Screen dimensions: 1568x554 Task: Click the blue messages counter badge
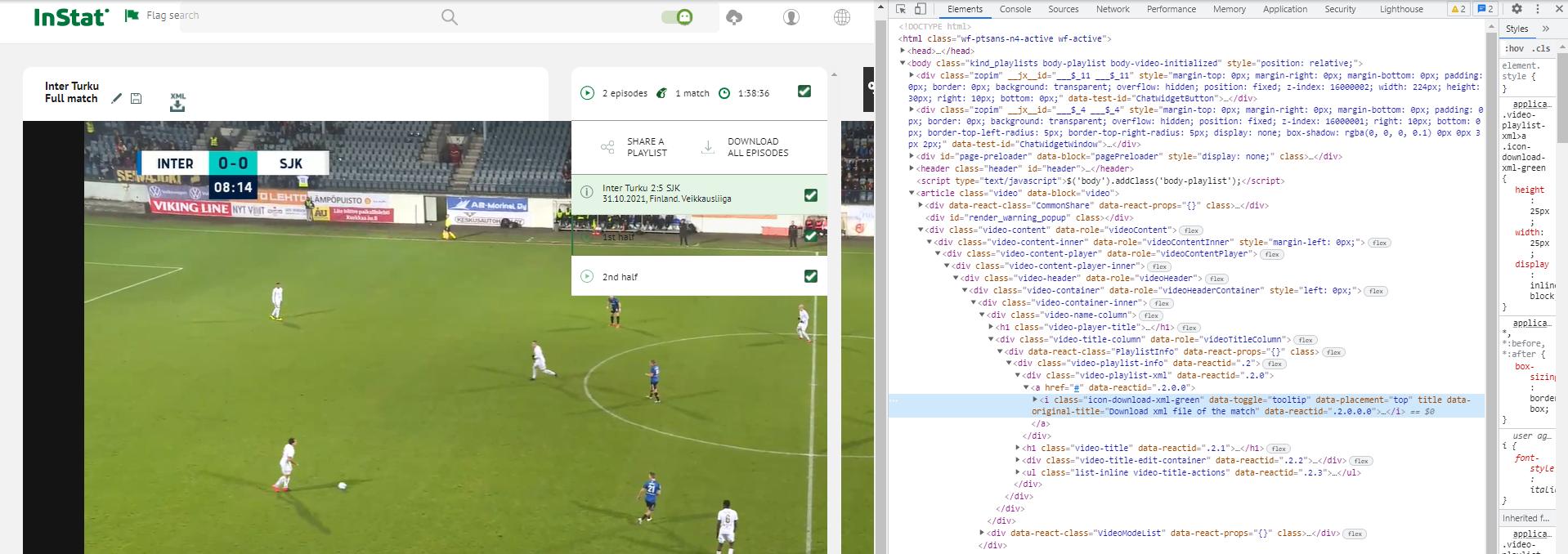[1485, 9]
